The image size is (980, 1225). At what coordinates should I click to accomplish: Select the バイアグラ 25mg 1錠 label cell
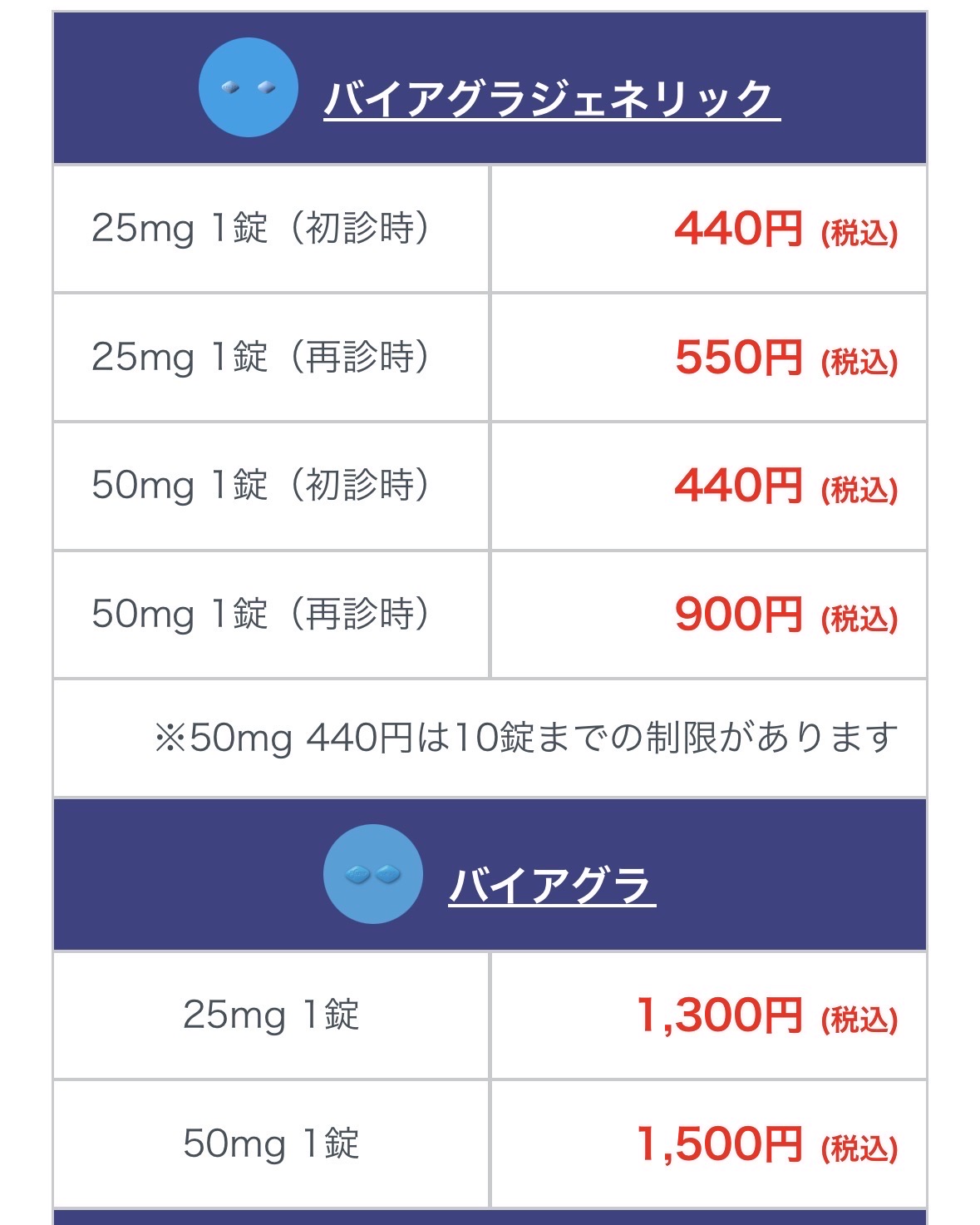271,1015
